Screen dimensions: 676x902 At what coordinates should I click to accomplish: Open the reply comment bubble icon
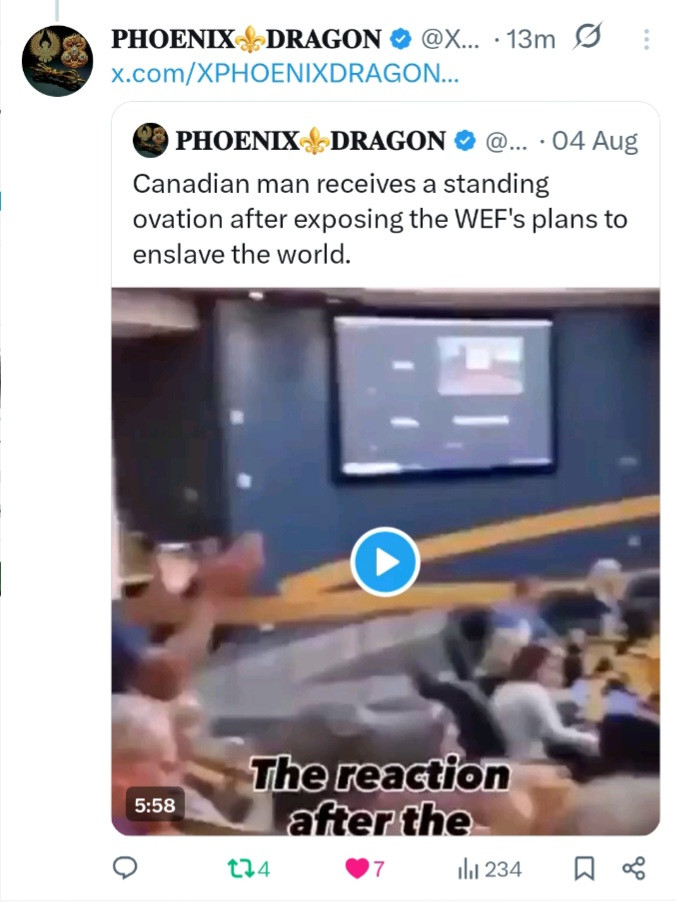point(124,868)
